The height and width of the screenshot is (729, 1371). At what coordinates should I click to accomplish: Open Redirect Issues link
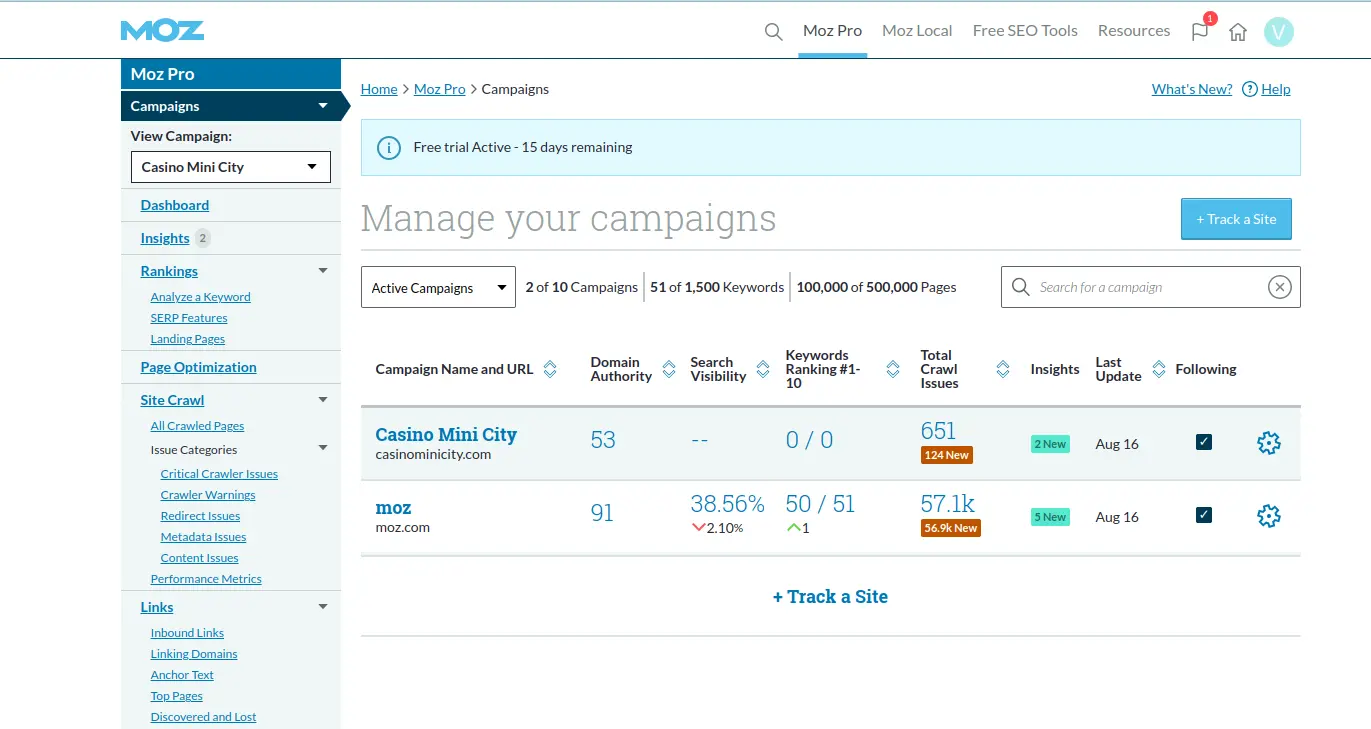coord(201,516)
